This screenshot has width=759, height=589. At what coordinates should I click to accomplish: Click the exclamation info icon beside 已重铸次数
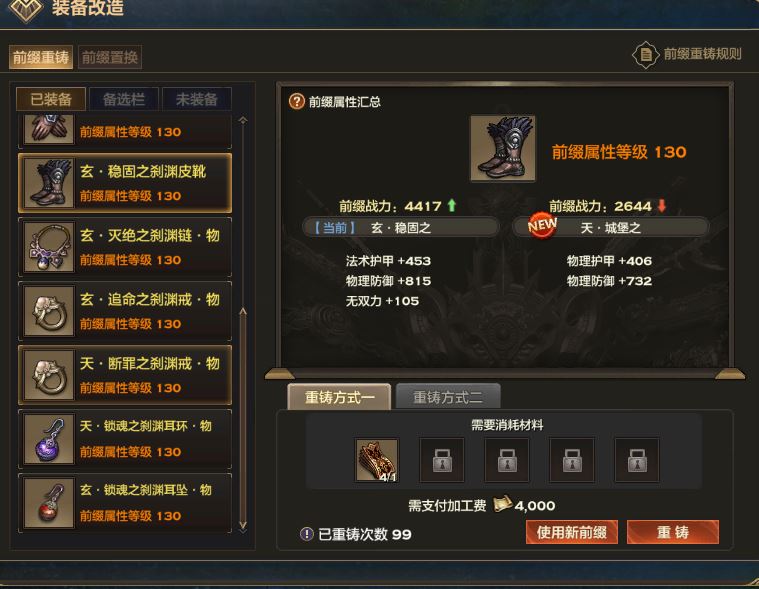point(306,534)
